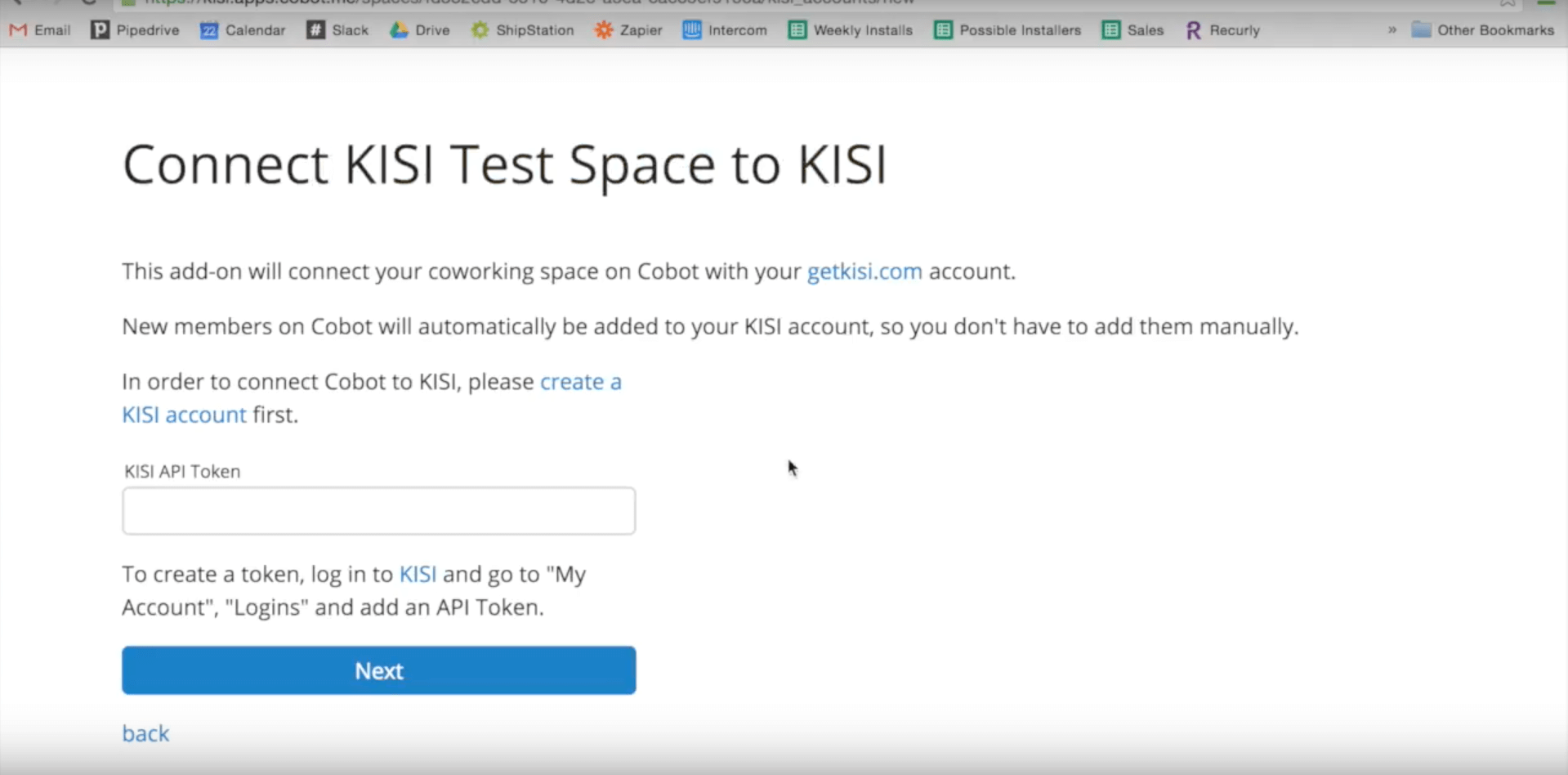Follow the getkisi.com link
Image resolution: width=1568 pixels, height=775 pixels.
pyautogui.click(x=864, y=271)
